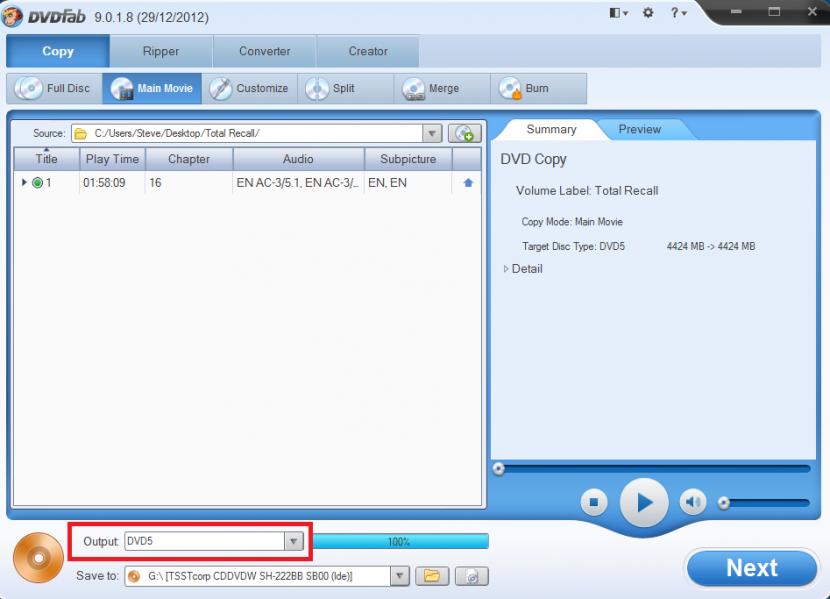The image size is (830, 599).
Task: Click the ISO image save icon
Action: tap(471, 575)
